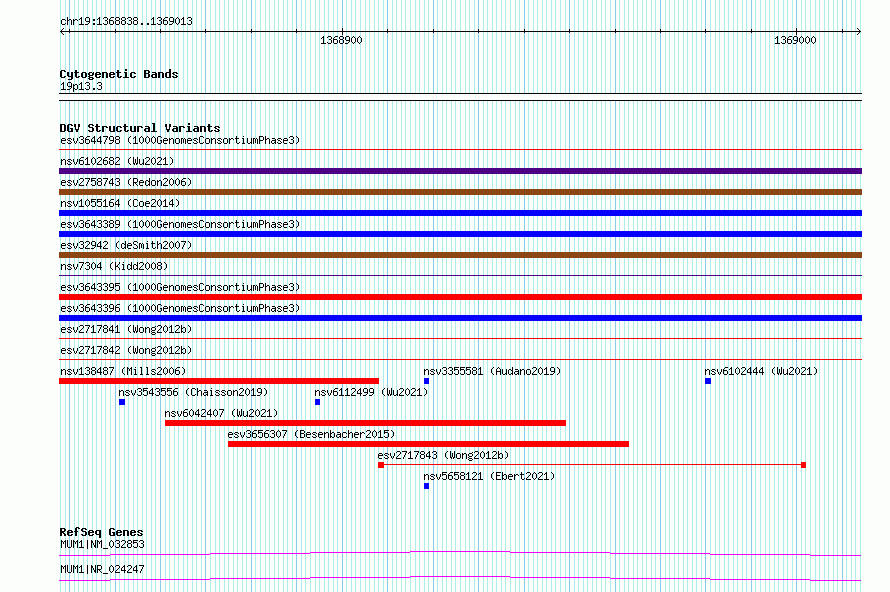Open nsv6102444 (Wu2021) label
This screenshot has height=592, width=890.
pyautogui.click(x=761, y=371)
